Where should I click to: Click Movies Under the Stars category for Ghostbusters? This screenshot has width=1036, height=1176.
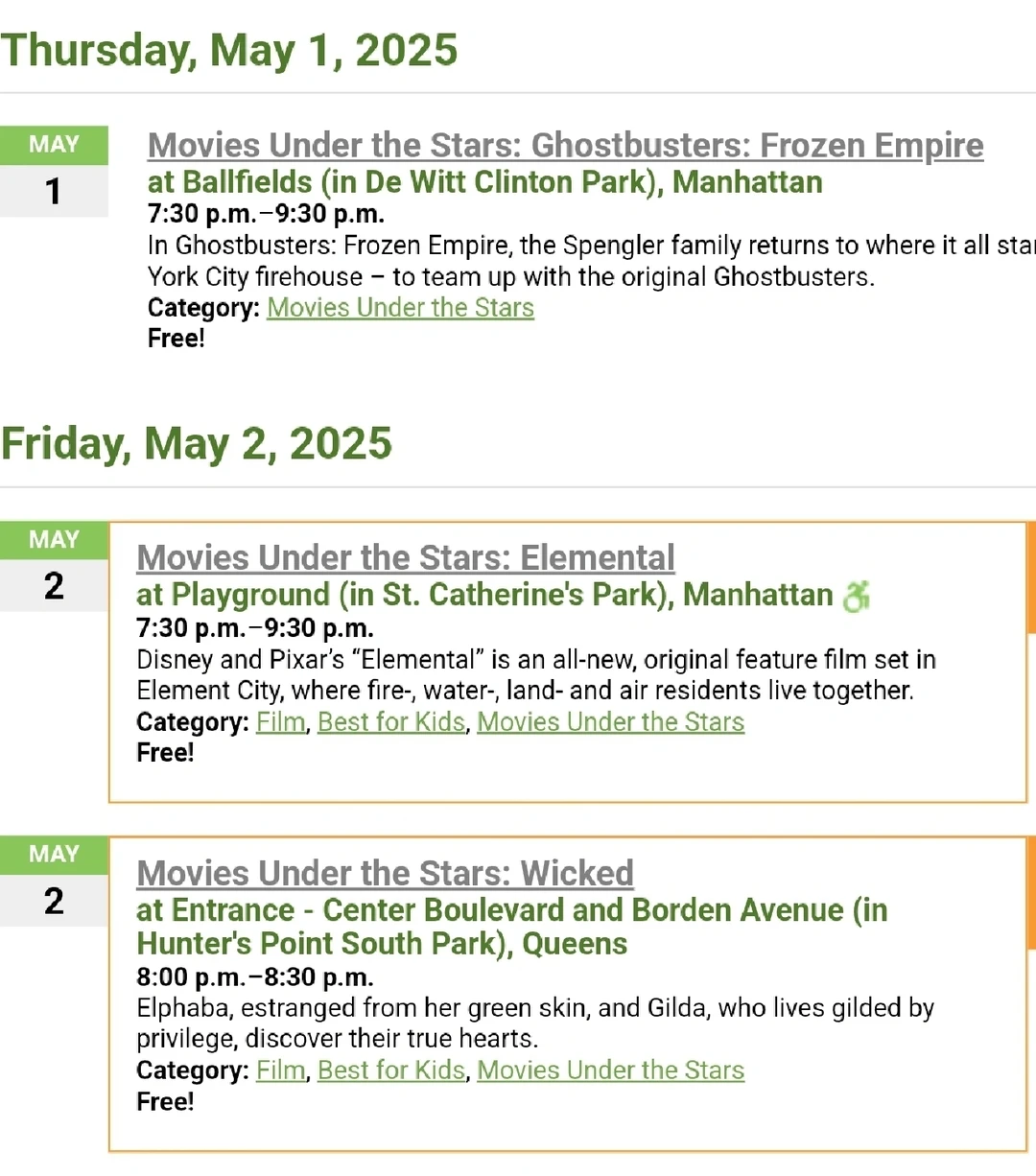pos(400,308)
